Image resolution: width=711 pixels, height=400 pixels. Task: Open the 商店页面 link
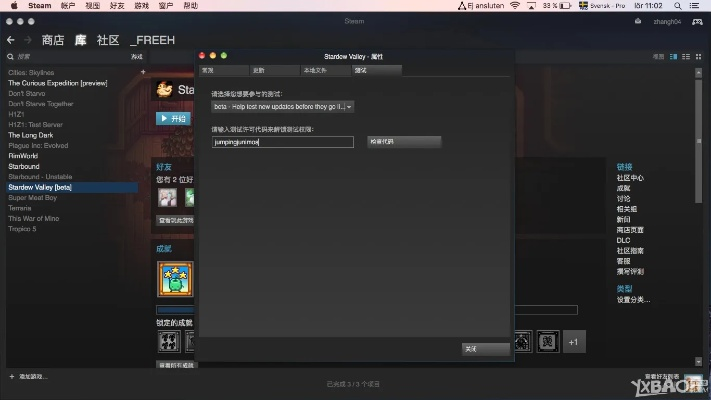tap(630, 230)
